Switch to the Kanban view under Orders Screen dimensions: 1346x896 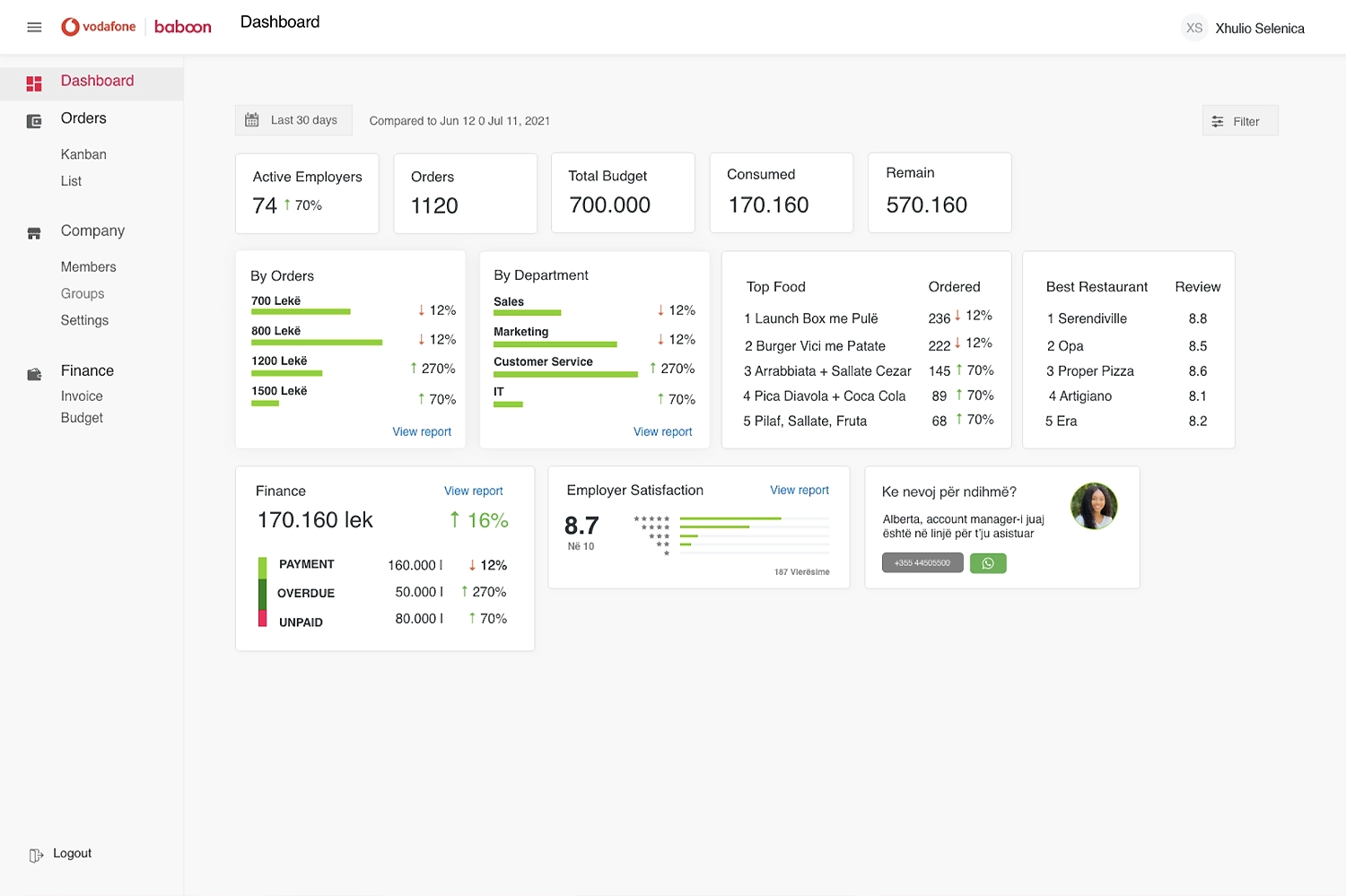pyautogui.click(x=83, y=154)
